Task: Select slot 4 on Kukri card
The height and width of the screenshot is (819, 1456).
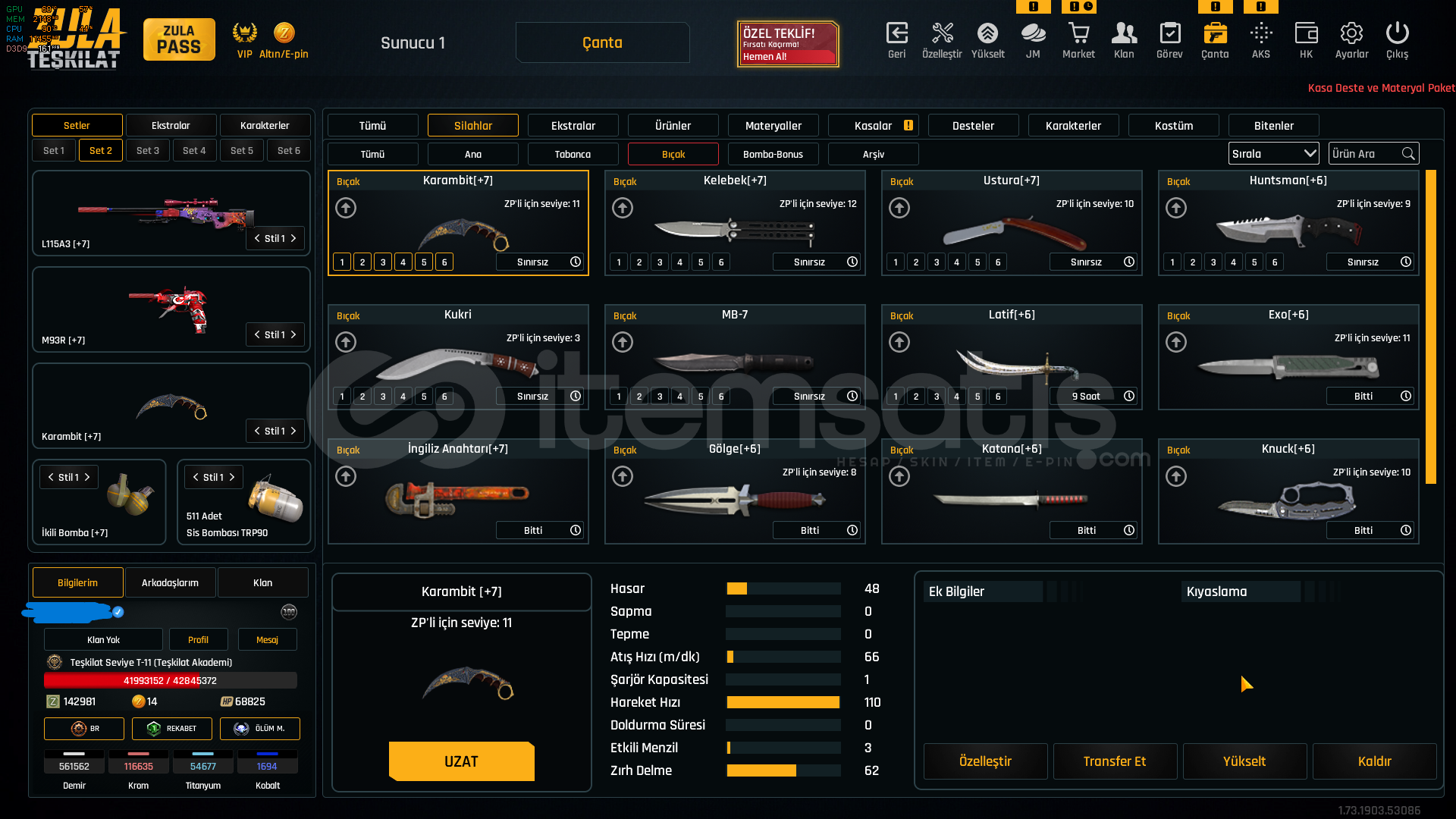Action: coord(403,397)
